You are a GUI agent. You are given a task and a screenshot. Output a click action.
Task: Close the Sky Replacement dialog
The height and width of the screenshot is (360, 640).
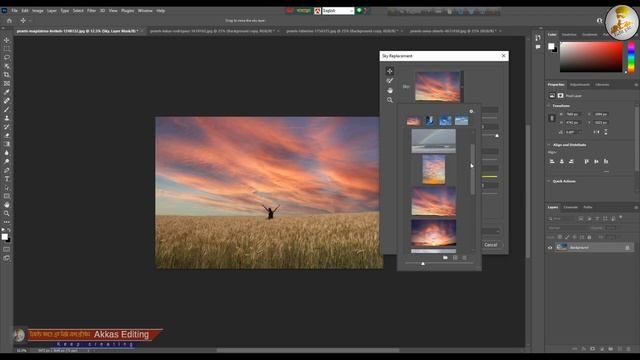tap(503, 56)
